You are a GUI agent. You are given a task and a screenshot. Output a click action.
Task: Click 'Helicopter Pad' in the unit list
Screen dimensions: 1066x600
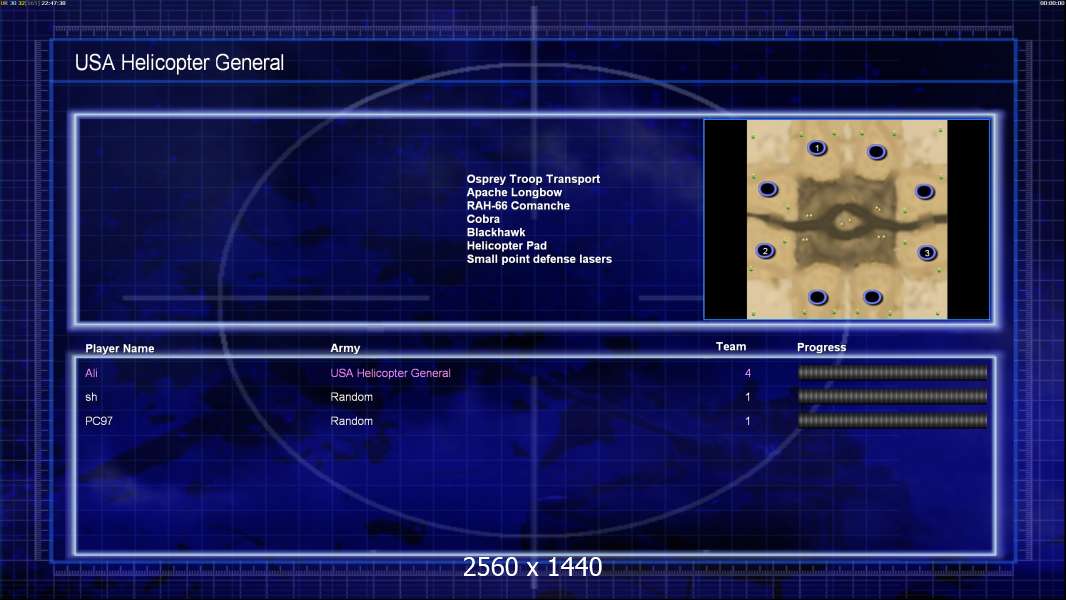(506, 245)
